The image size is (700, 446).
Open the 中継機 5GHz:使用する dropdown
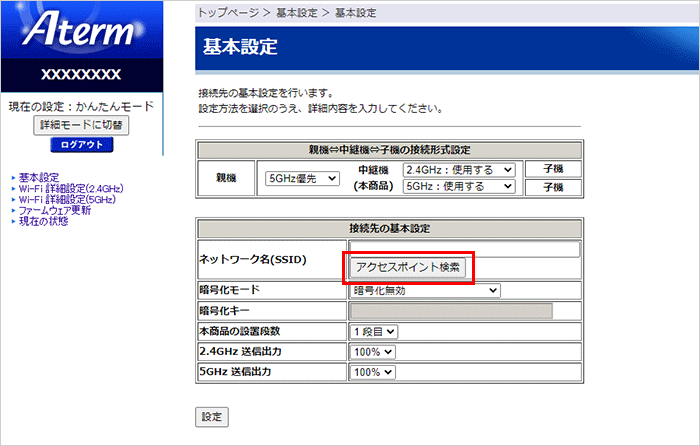pos(459,187)
